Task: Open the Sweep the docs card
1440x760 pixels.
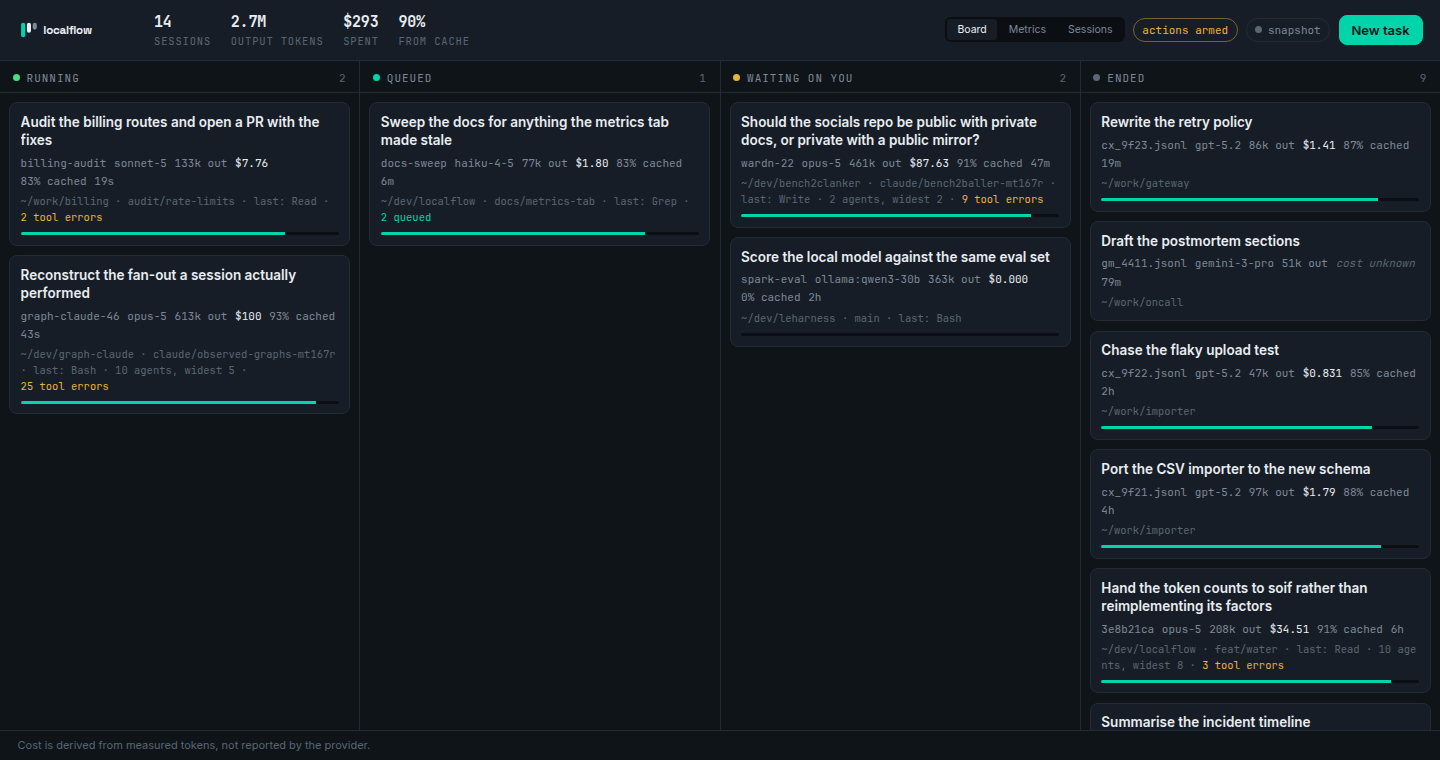Action: click(540, 173)
